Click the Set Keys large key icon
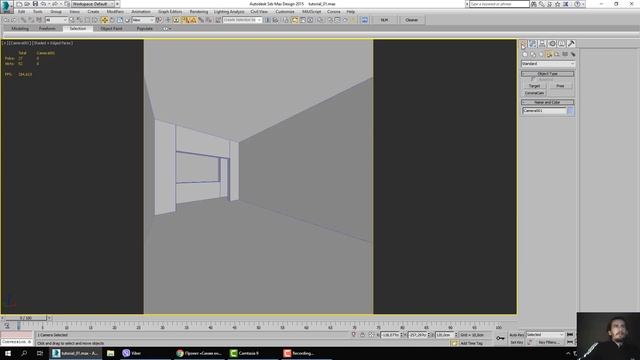Screen dimensions: 640x360 (x=500, y=338)
